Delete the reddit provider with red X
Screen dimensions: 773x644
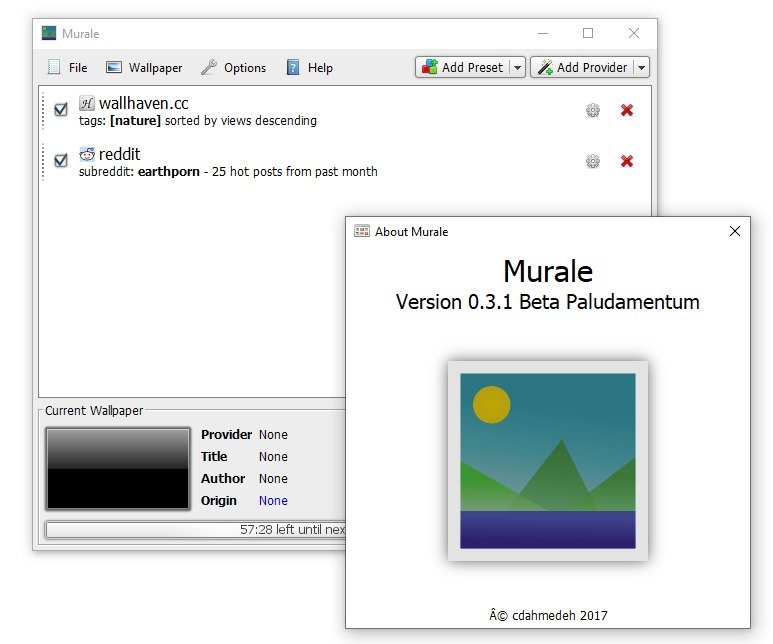click(x=627, y=161)
